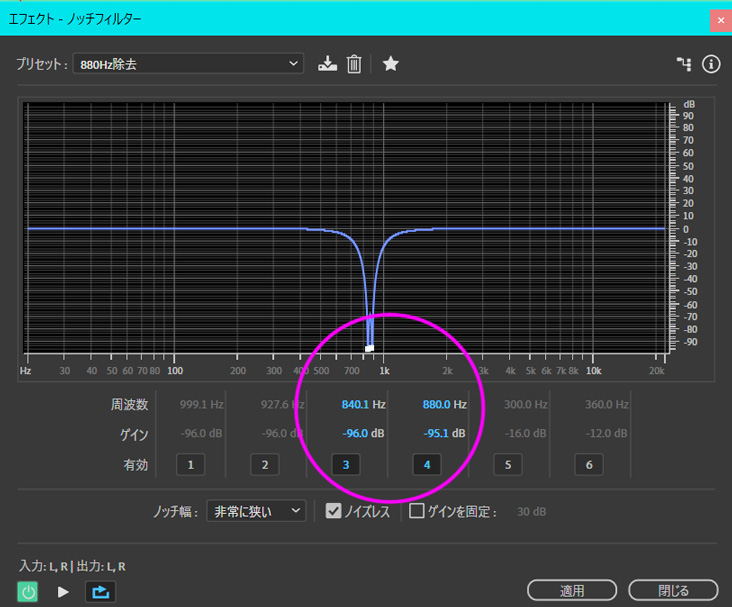Enable notch band 2
The width and height of the screenshot is (732, 607).
tap(264, 465)
